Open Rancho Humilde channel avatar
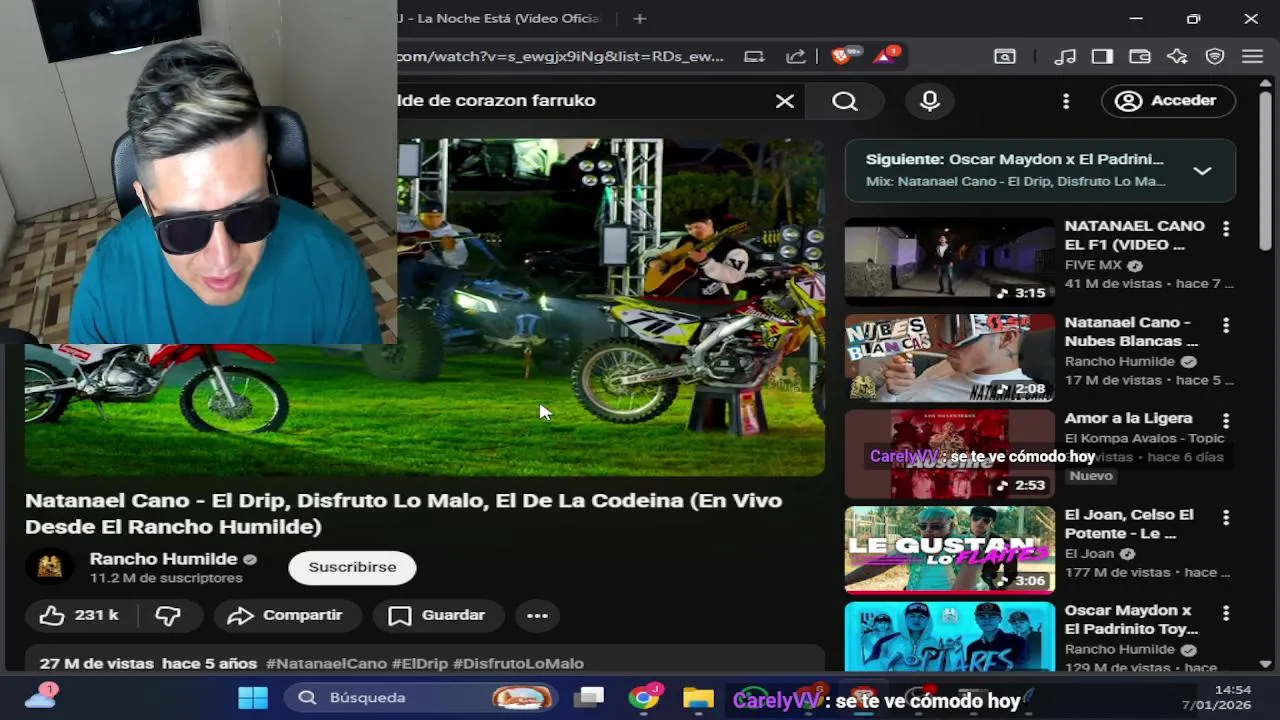Image resolution: width=1280 pixels, height=720 pixels. 50,567
